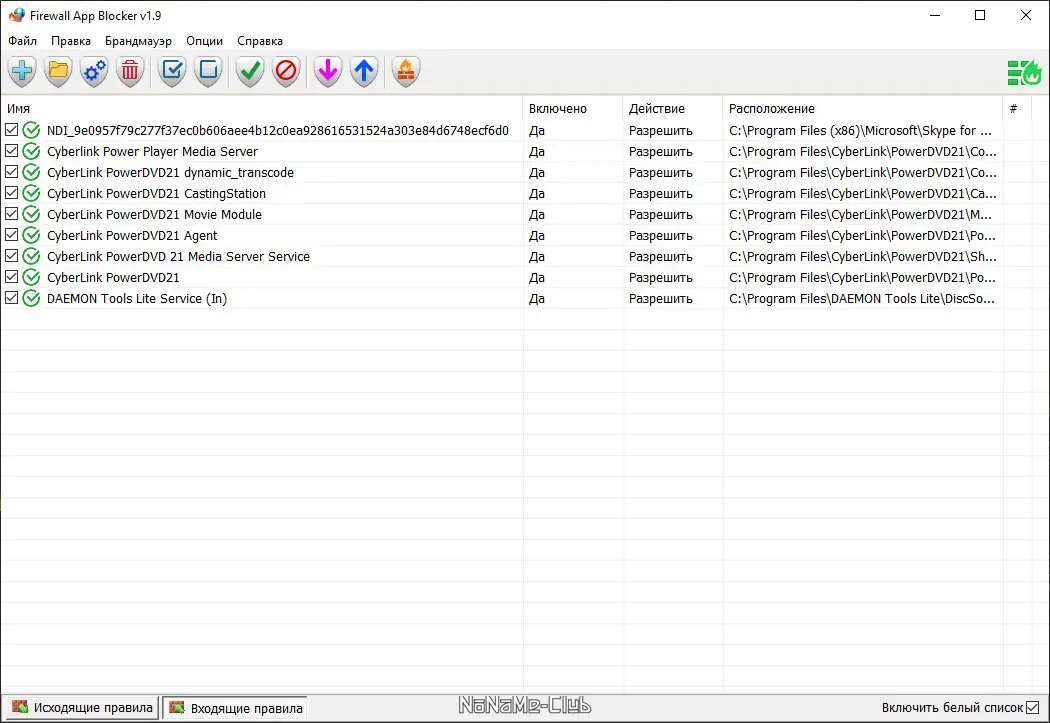This screenshot has height=723, width=1050.
Task: Sort by the Действие column header
Action: coord(672,108)
